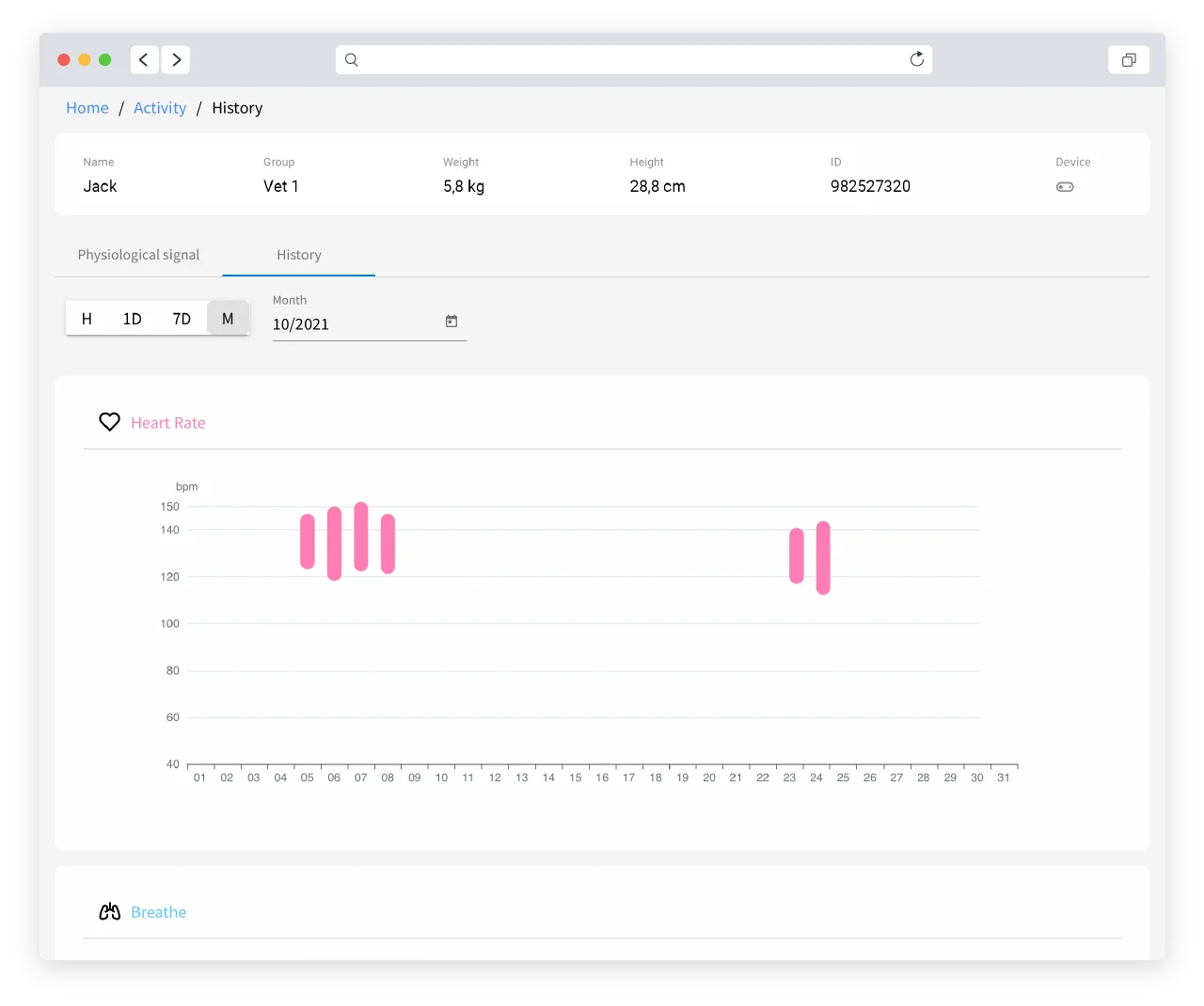This screenshot has width=1204, height=1006.
Task: Click the heart rate bar for day 05
Action: click(x=308, y=542)
